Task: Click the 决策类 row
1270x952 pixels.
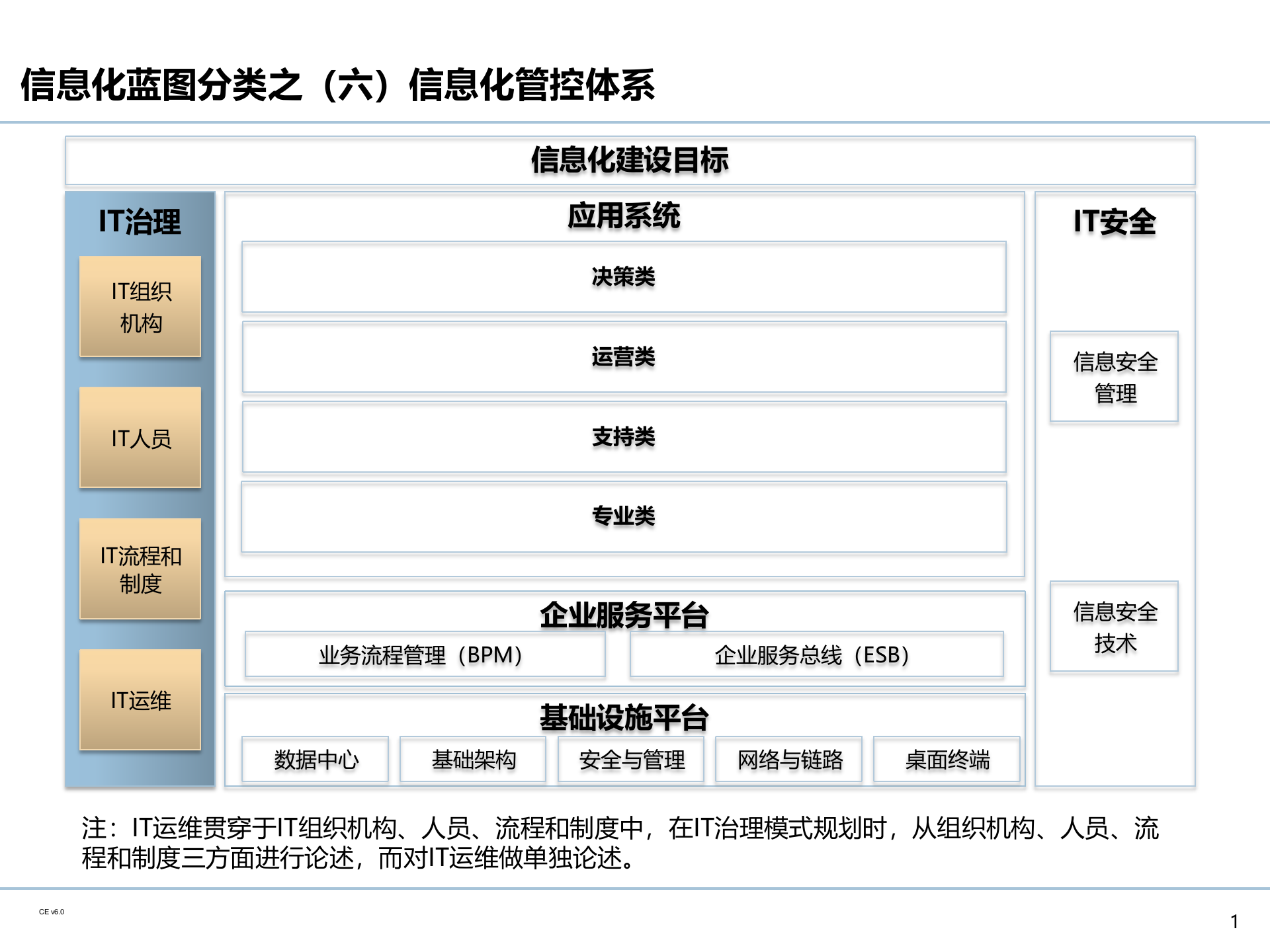Action: [624, 278]
